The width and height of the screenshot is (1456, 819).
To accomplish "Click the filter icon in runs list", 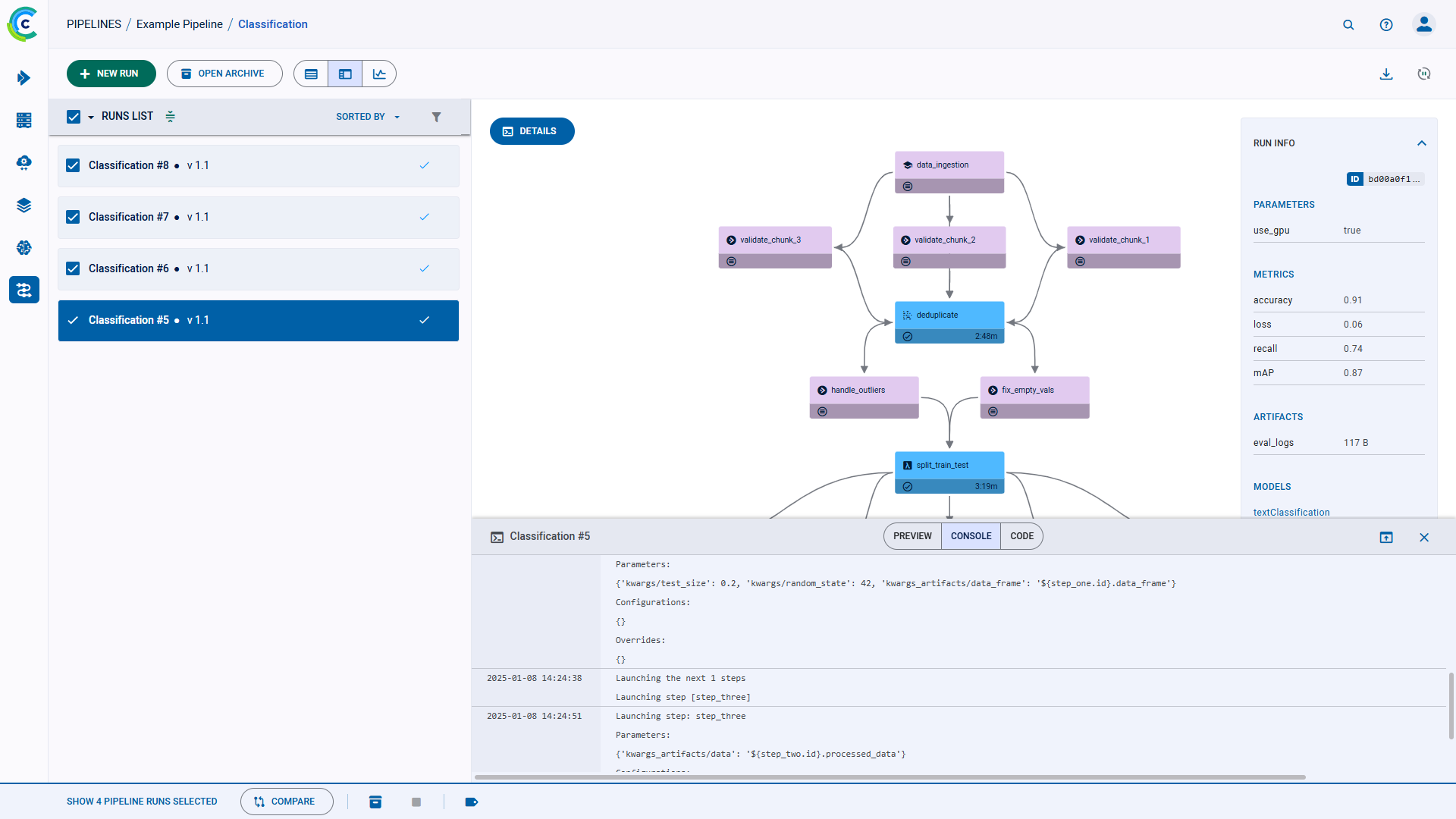I will 436,117.
